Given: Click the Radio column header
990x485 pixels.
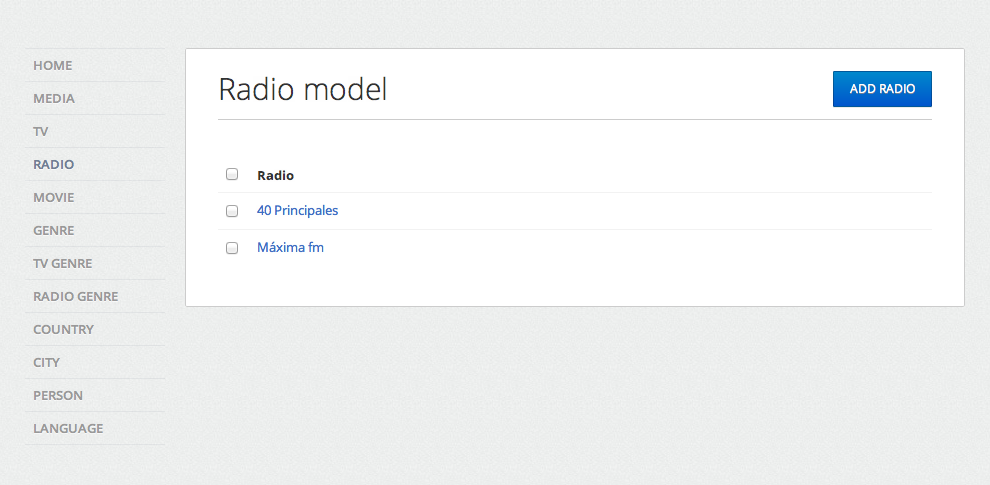Looking at the screenshot, I should coord(275,176).
